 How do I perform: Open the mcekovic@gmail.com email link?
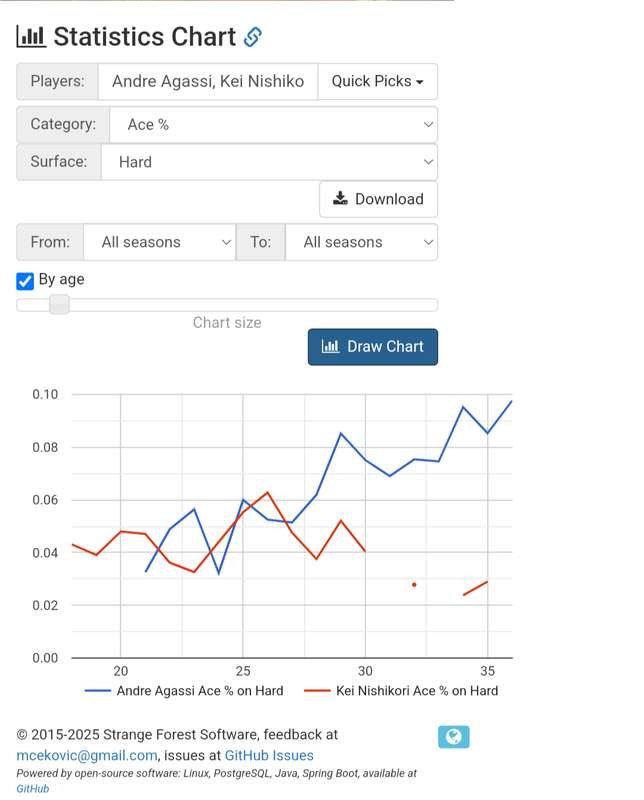pyautogui.click(x=87, y=755)
